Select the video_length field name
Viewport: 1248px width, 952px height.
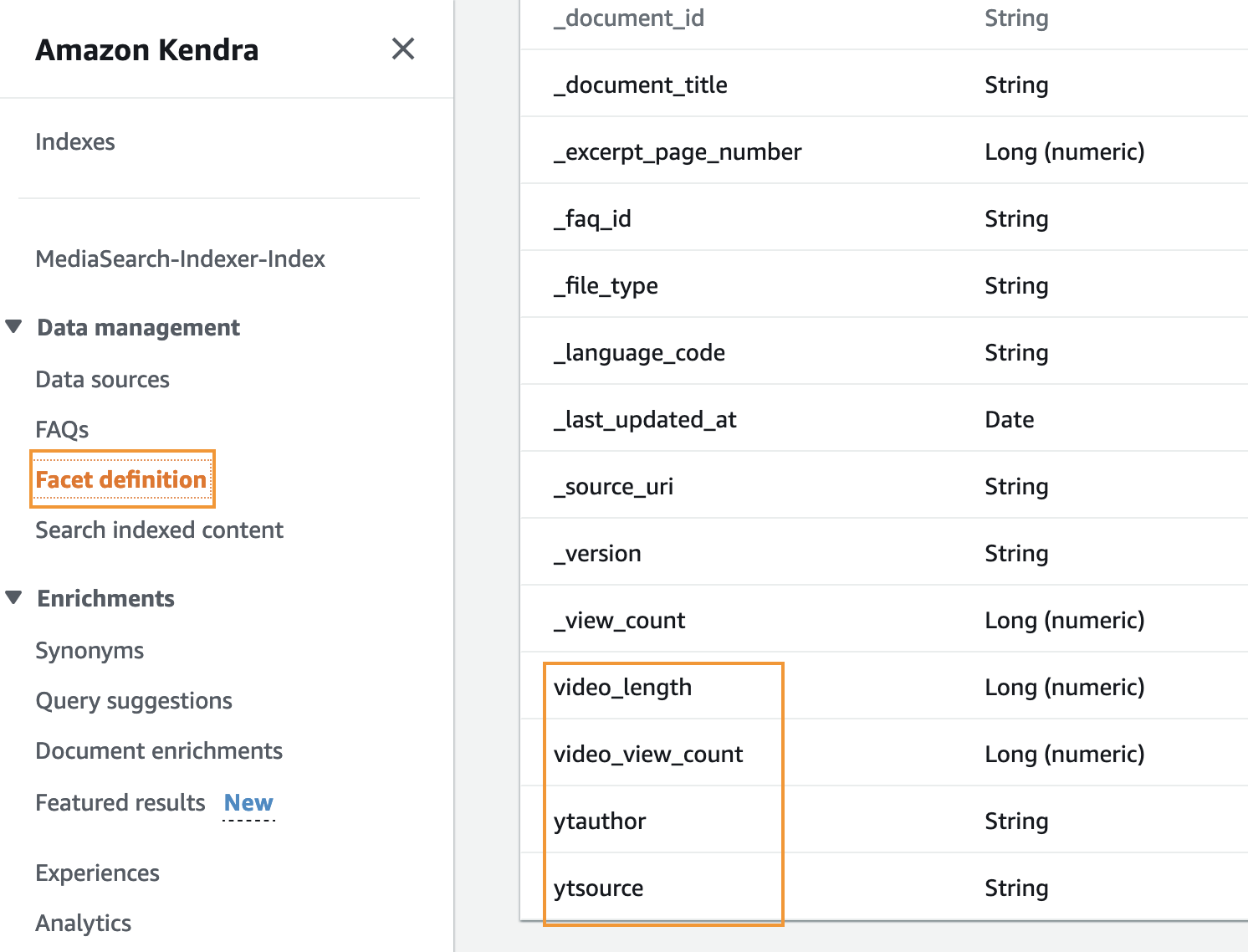(x=622, y=688)
